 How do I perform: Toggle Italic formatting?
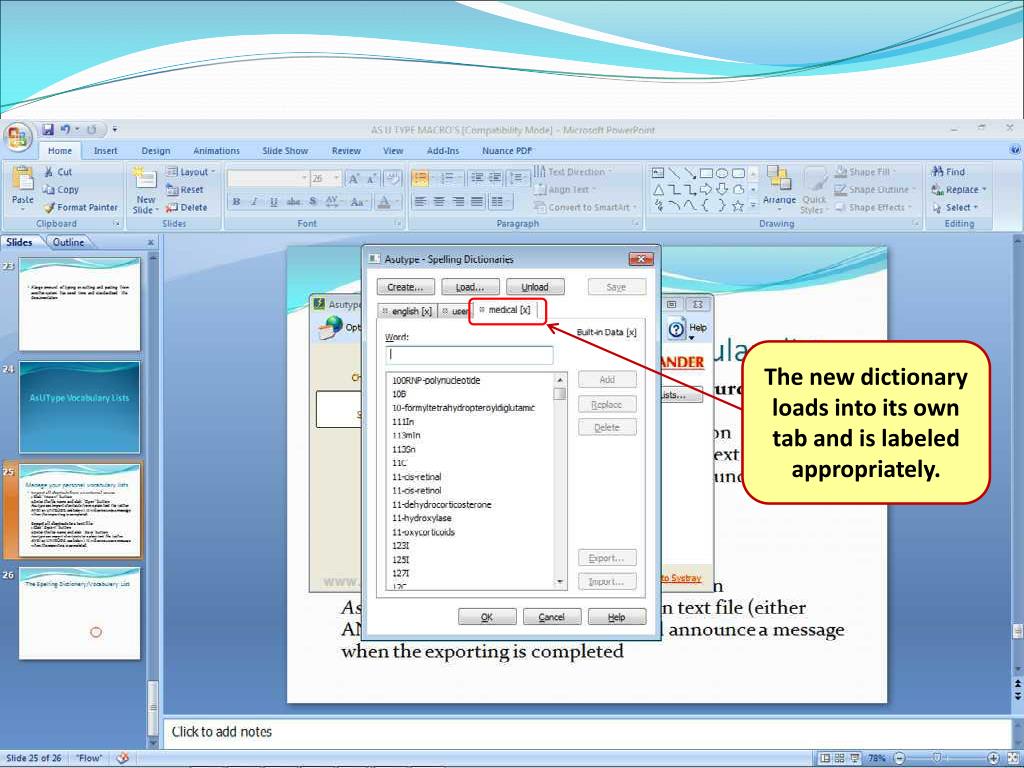[255, 202]
